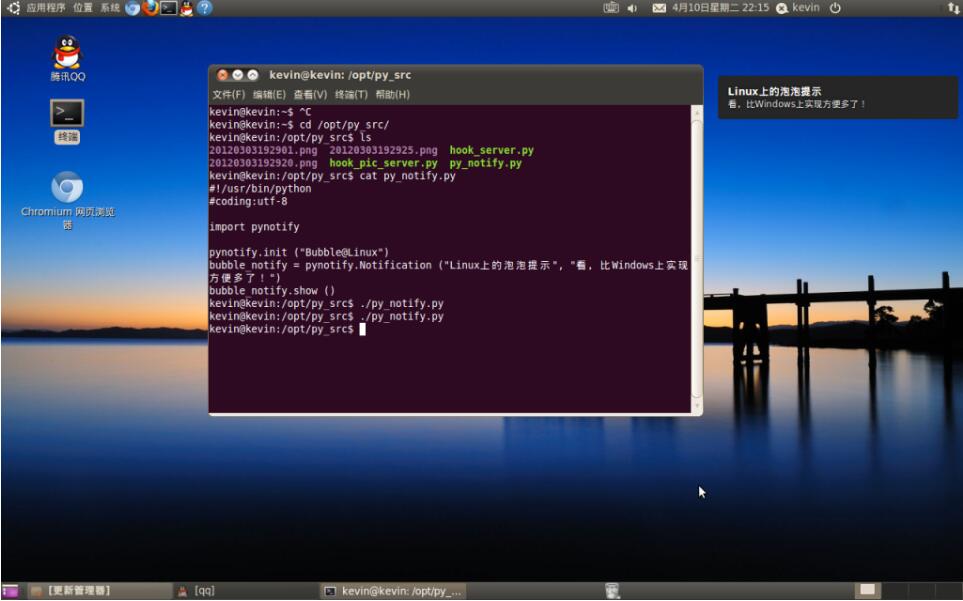Open terminal 终端(T) menu
The height and width of the screenshot is (601, 963).
pyautogui.click(x=351, y=95)
